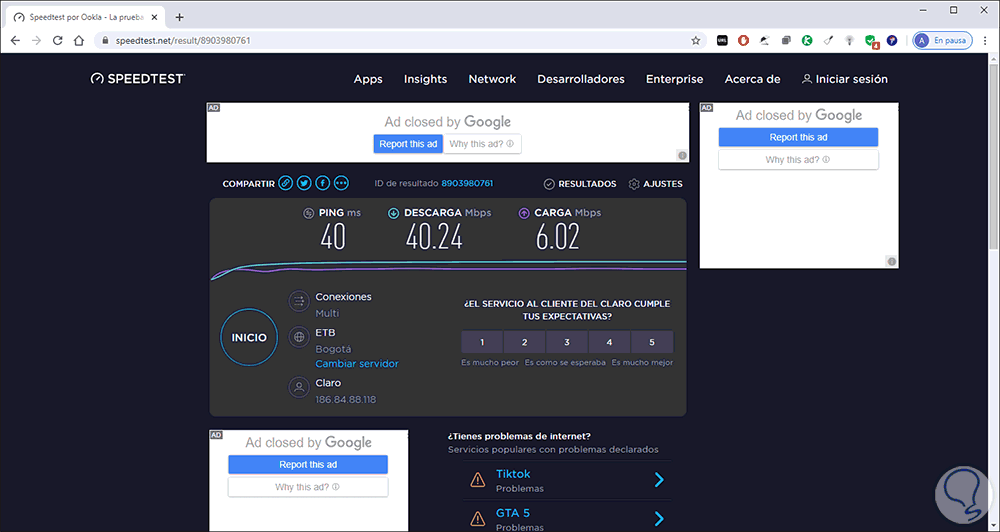Viewport: 1000px width, 532px height.
Task: Click the browser back arrow
Action: [x=15, y=40]
